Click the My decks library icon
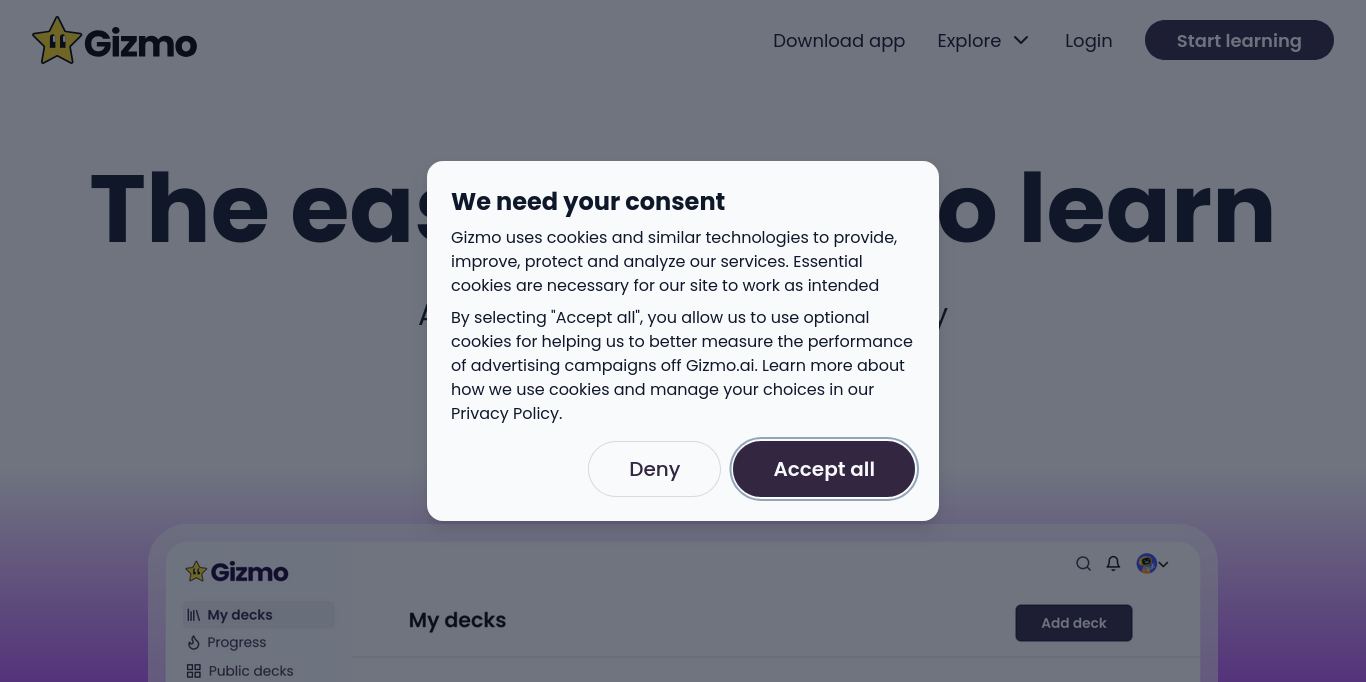1366x682 pixels. 193,614
